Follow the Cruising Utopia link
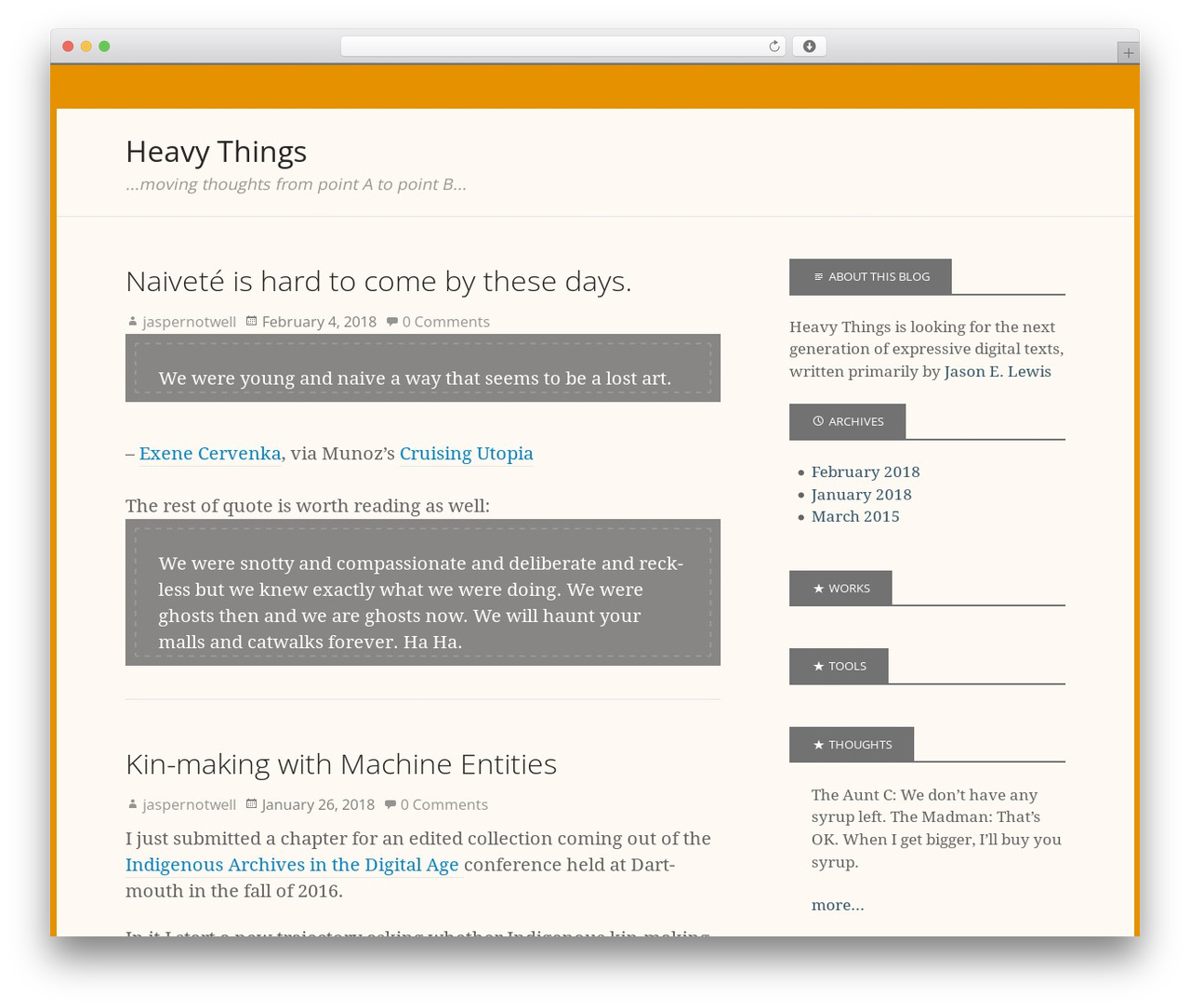The width and height of the screenshot is (1190, 1008). click(467, 454)
